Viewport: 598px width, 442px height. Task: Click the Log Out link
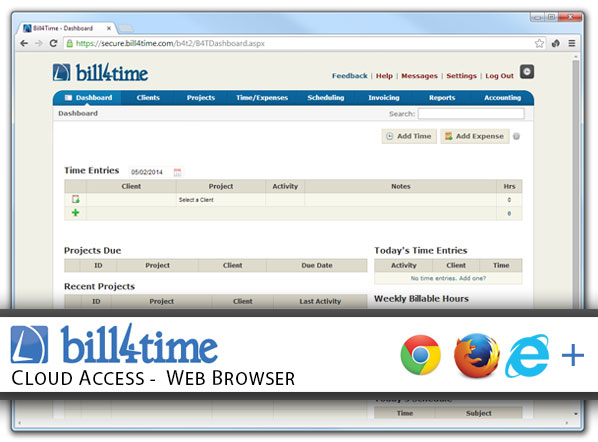coord(499,76)
